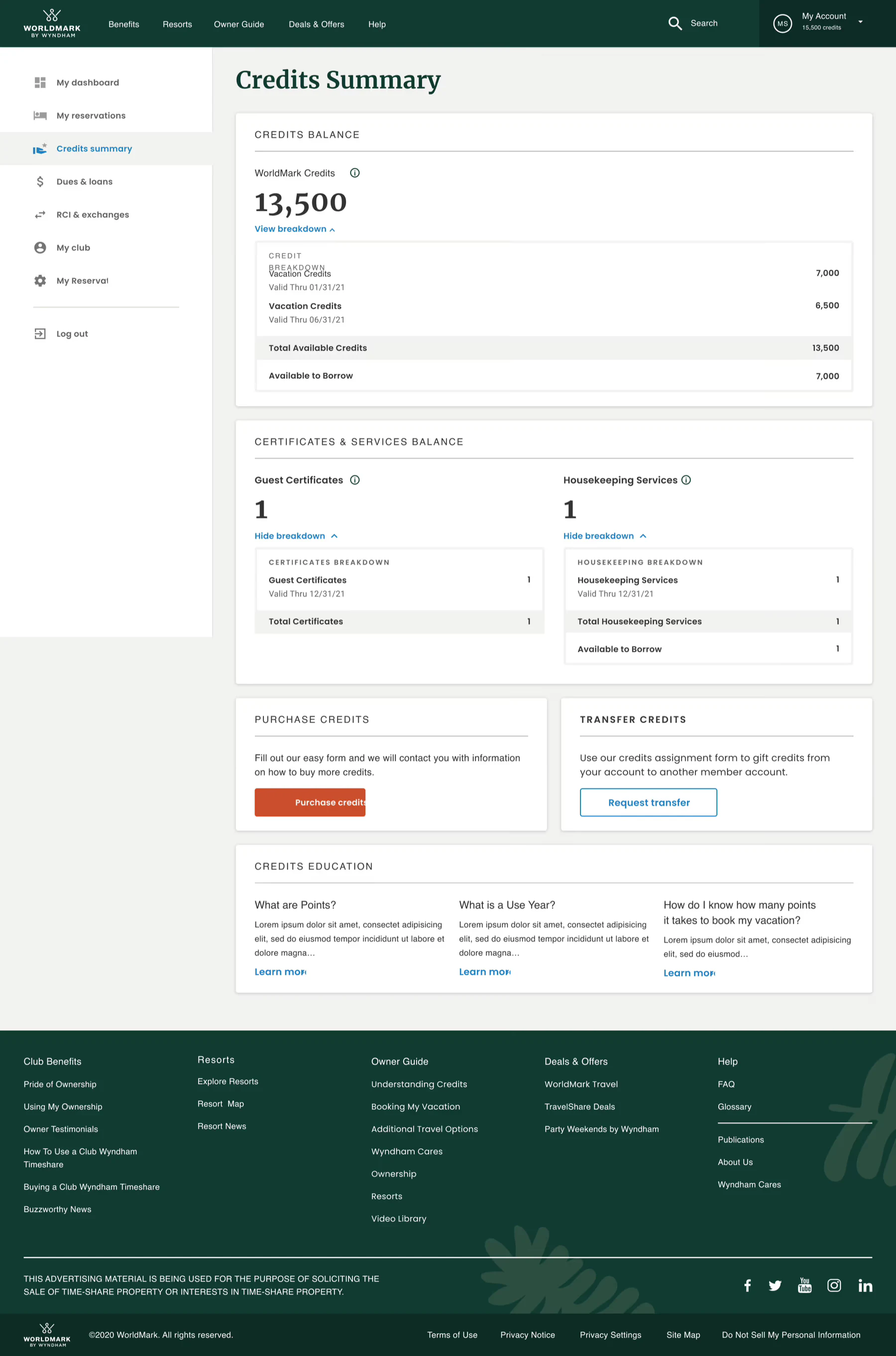Click Learn more under how many points question
Image resolution: width=896 pixels, height=1356 pixels.
click(690, 973)
